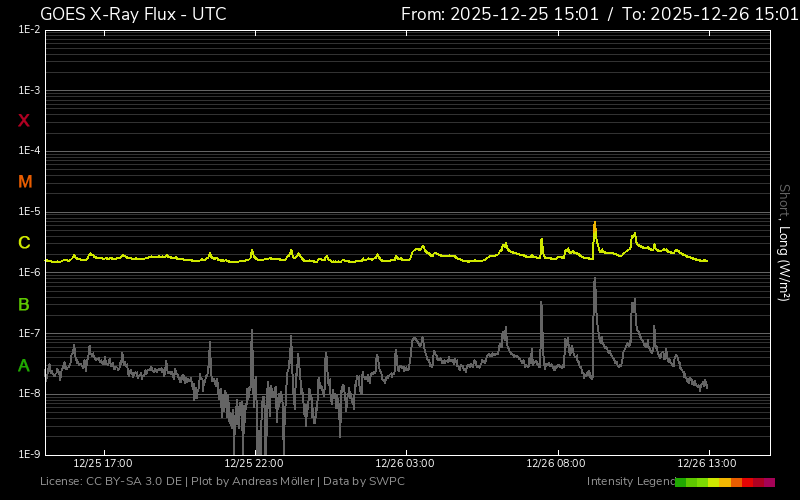This screenshot has width=800, height=500.
Task: Click the 12/26 03:00 time axis label
Action: [404, 463]
